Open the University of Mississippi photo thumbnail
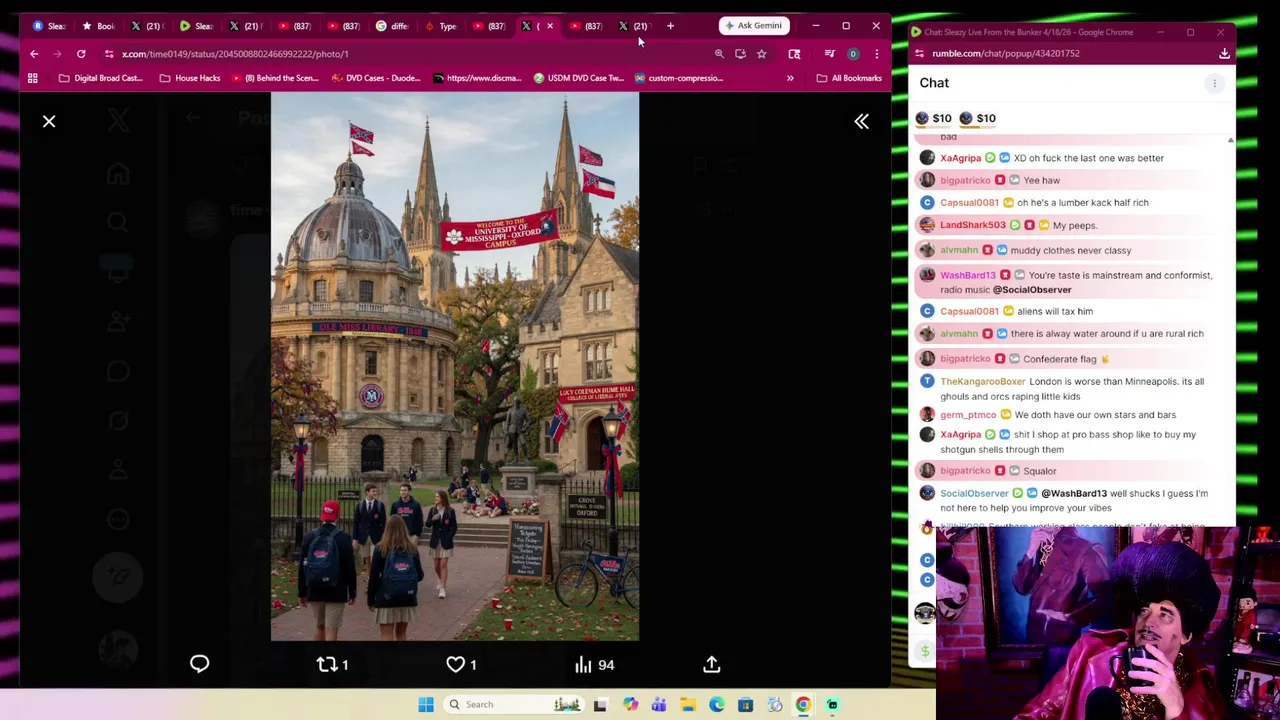Screen dimensions: 1280x720 455,366
